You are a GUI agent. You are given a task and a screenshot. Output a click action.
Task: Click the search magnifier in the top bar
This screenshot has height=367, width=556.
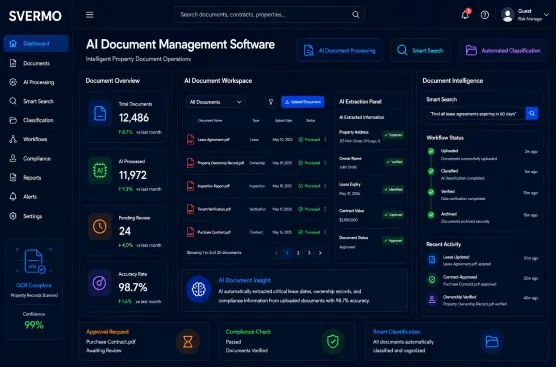(x=355, y=15)
